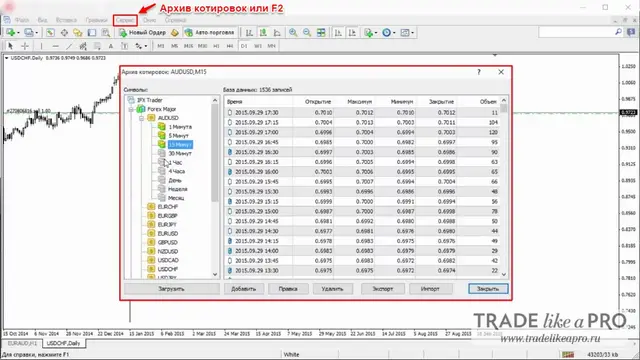Collapse the Forex Major tree node

(x=131, y=109)
